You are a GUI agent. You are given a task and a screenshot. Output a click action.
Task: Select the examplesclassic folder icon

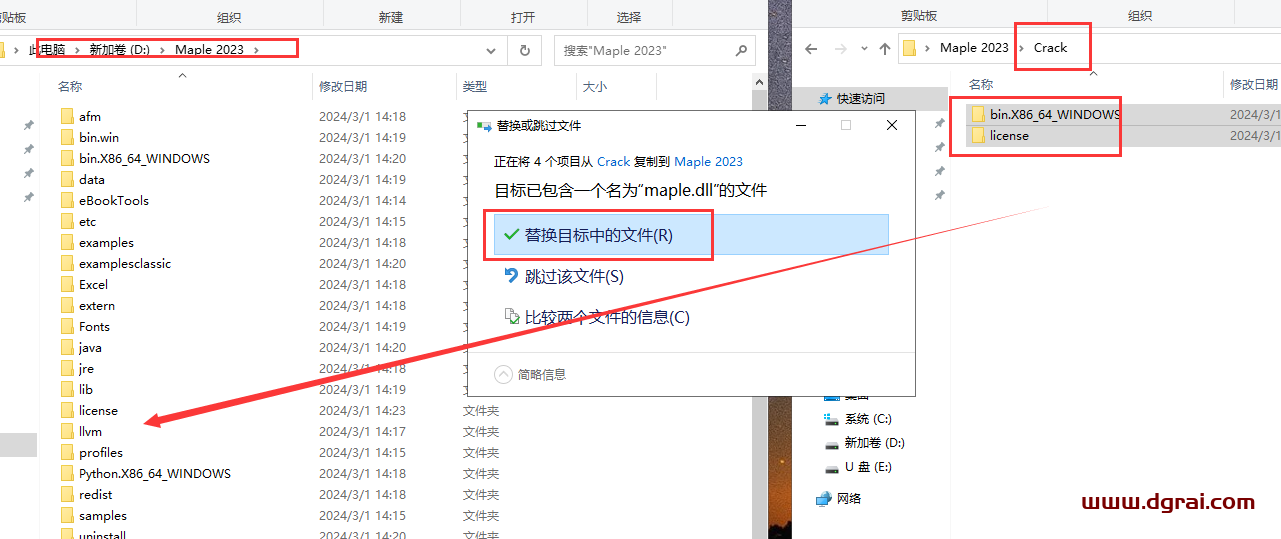point(67,263)
